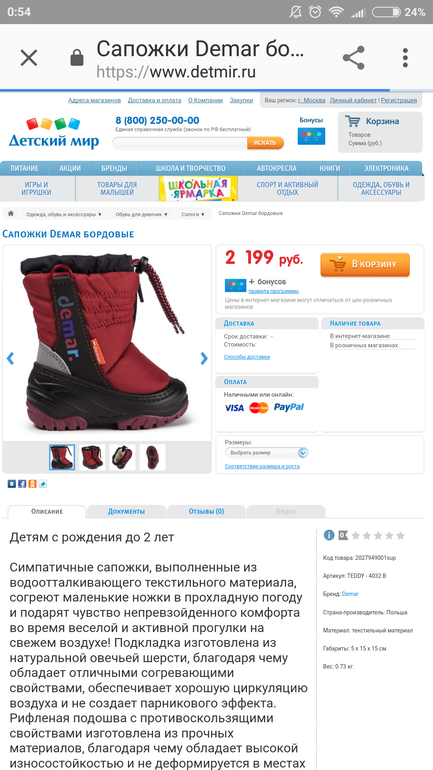Open the Способы доставки link
Viewport: 433px width, 770px height.
(247, 357)
